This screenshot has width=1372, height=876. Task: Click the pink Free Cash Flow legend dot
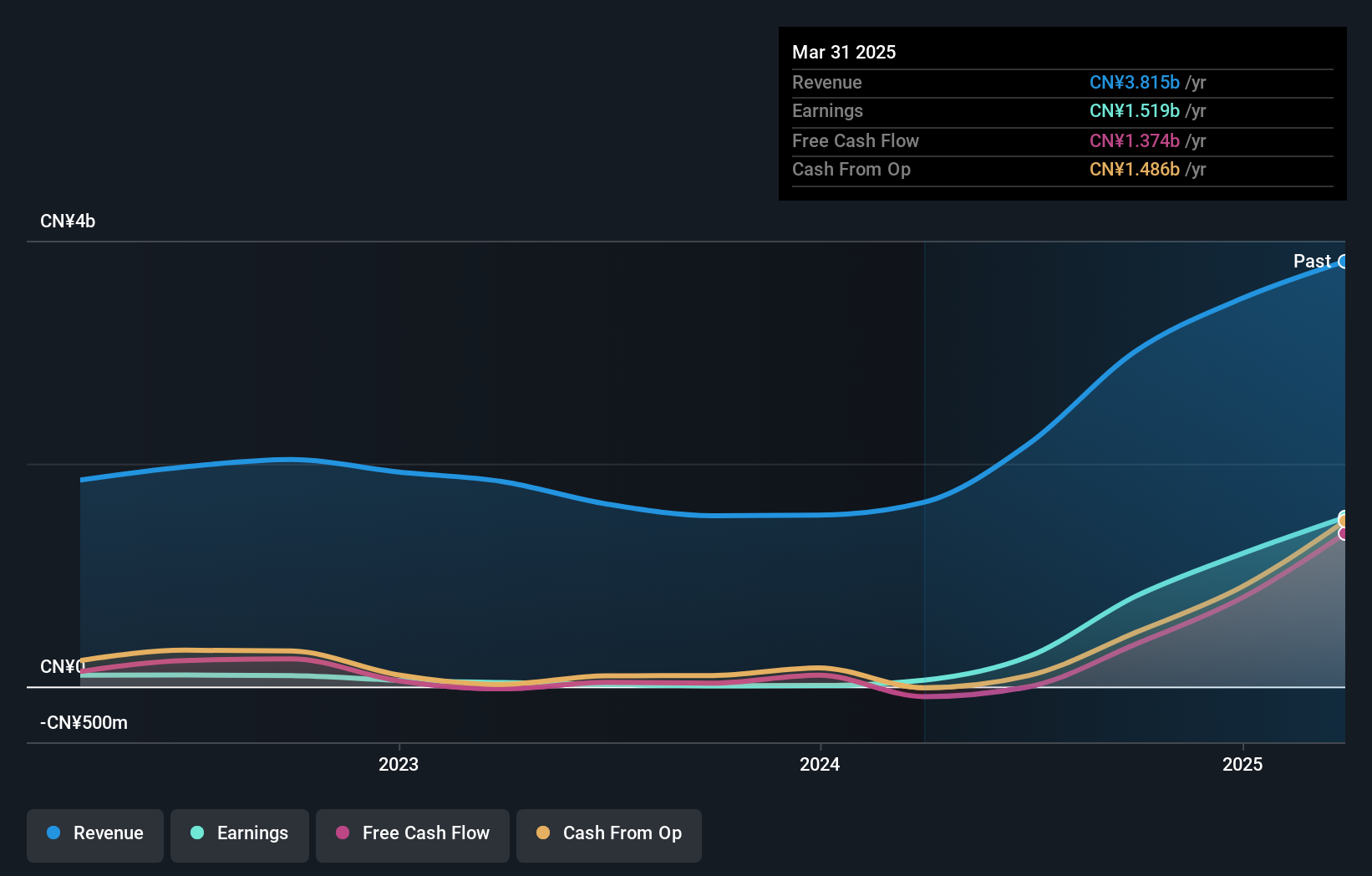click(x=343, y=833)
